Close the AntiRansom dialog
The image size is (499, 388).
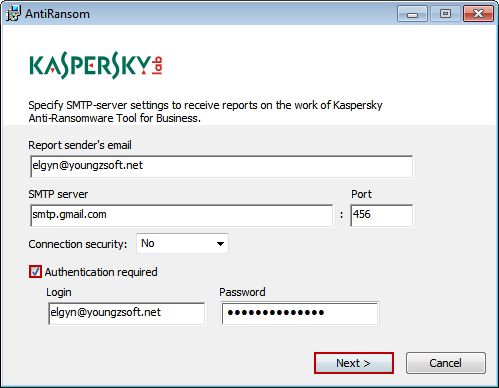point(478,14)
